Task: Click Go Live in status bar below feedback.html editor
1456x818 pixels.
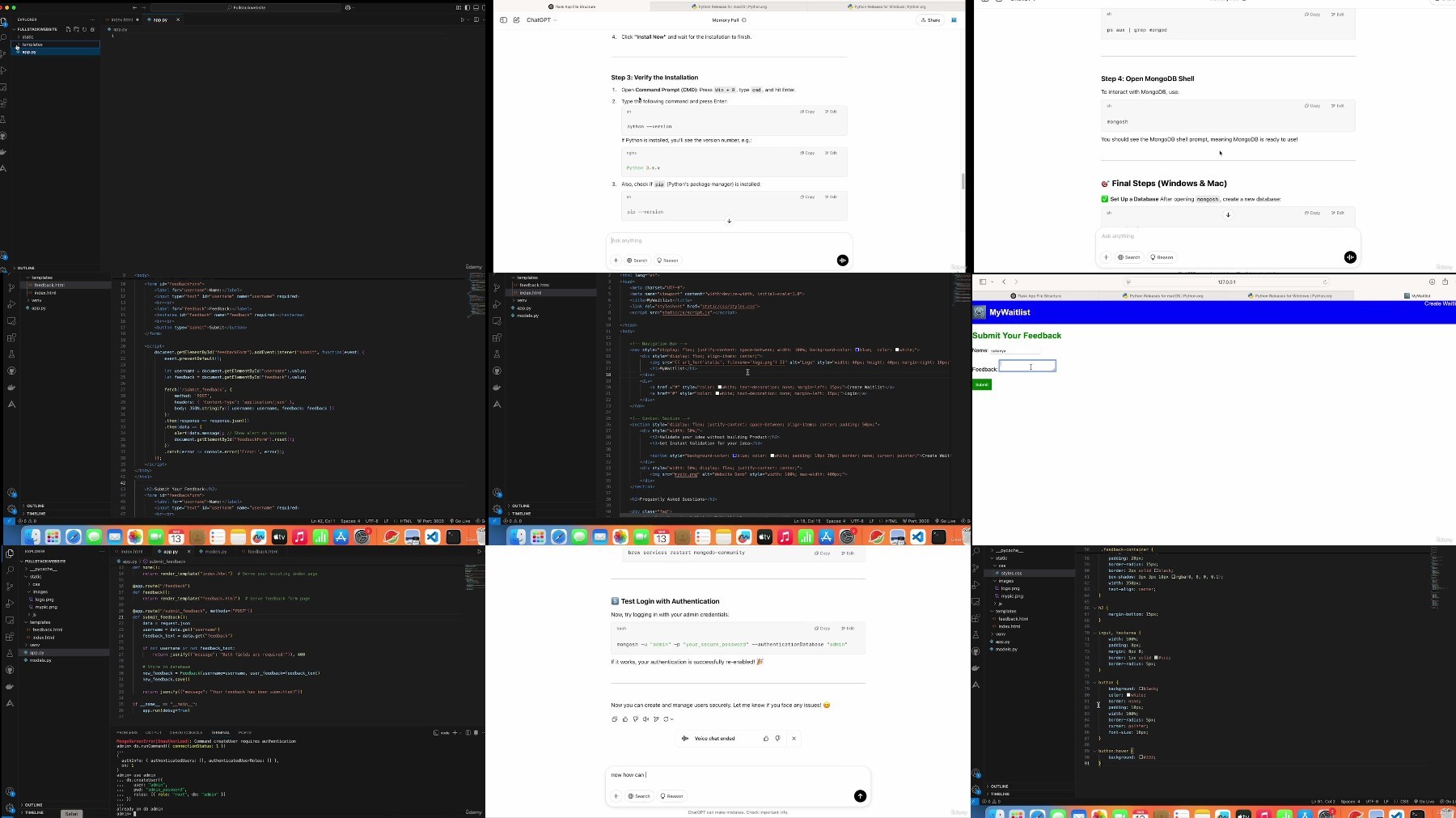Action: coord(462,521)
